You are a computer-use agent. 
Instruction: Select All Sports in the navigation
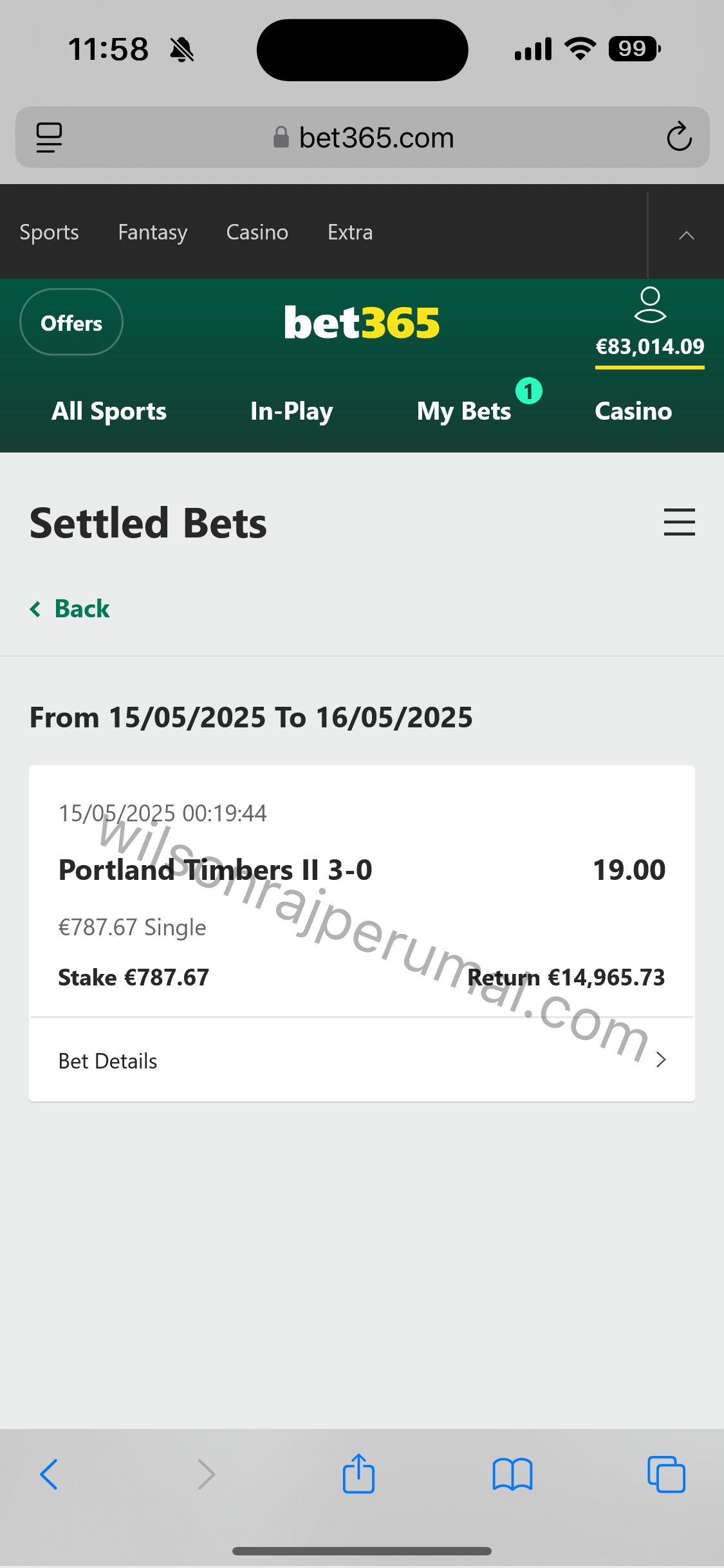(109, 411)
